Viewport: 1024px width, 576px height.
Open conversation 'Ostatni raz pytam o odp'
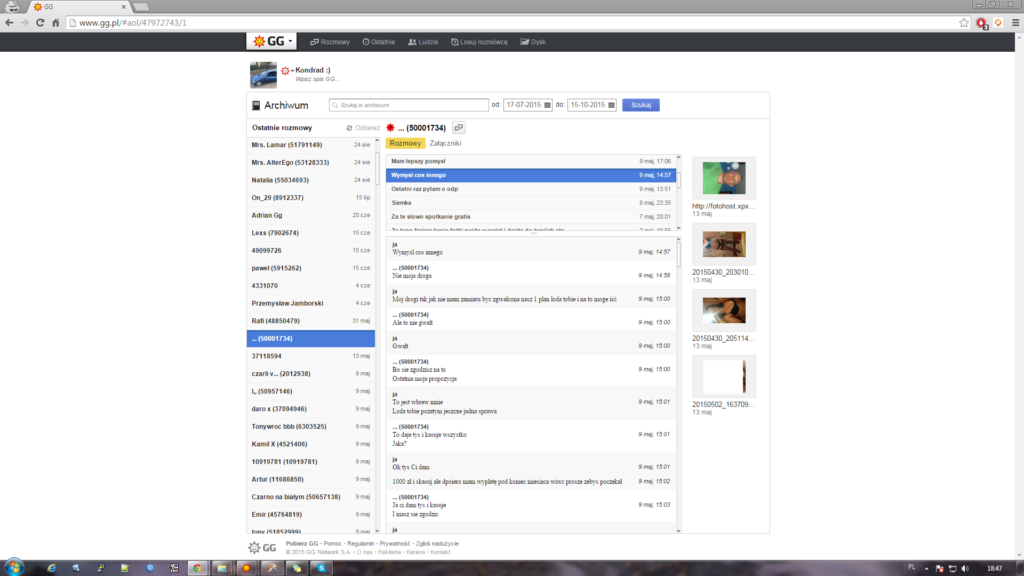tap(530, 189)
